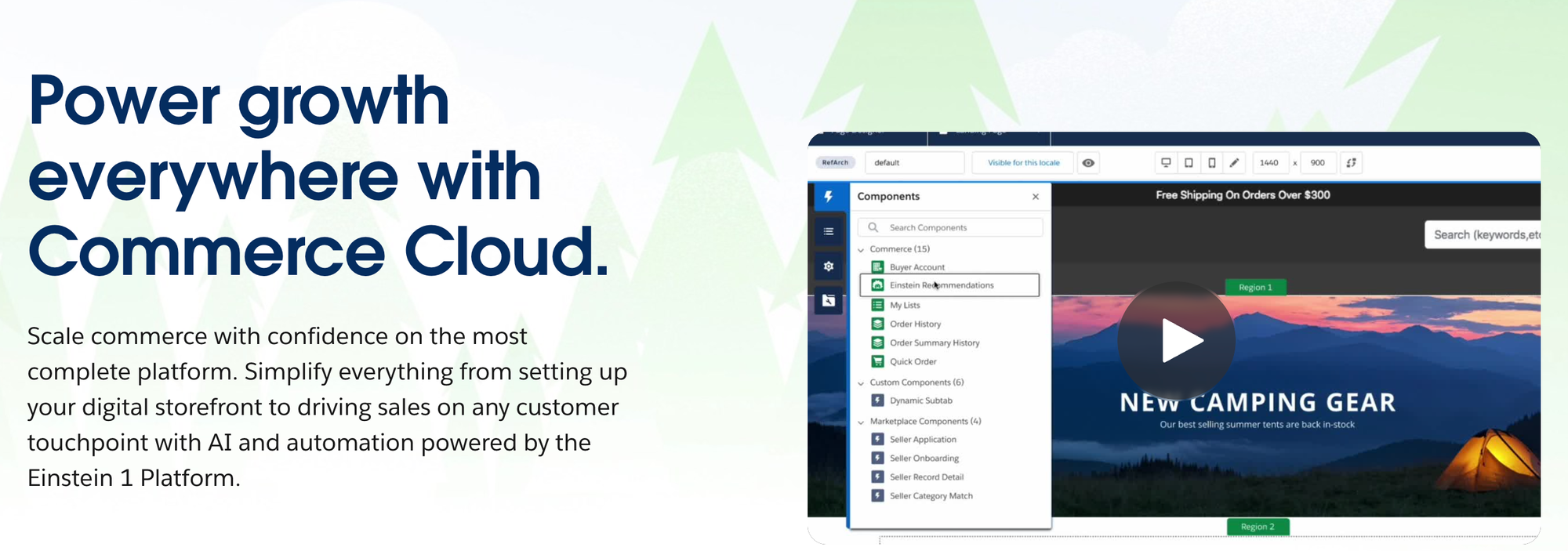This screenshot has height=551, width=1568.
Task: Select the Seller Application component
Action: click(914, 440)
